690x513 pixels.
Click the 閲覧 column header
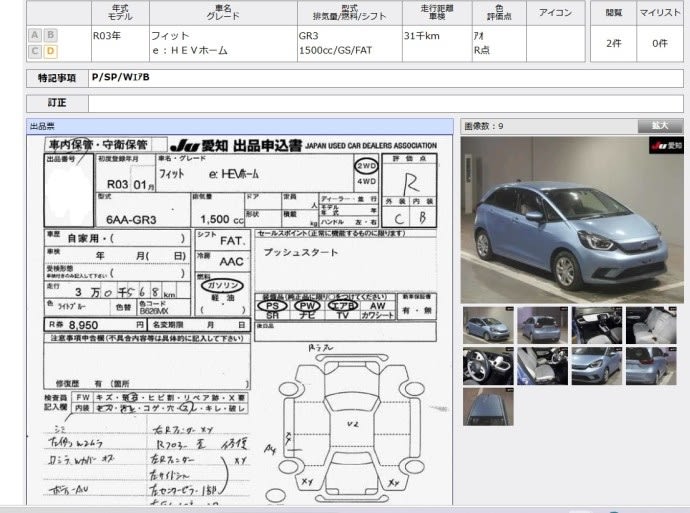(613, 13)
